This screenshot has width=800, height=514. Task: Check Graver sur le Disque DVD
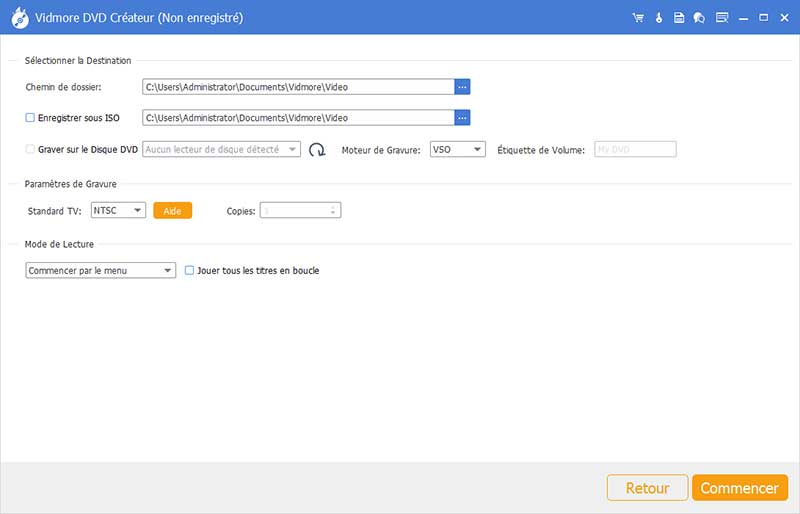pos(30,150)
